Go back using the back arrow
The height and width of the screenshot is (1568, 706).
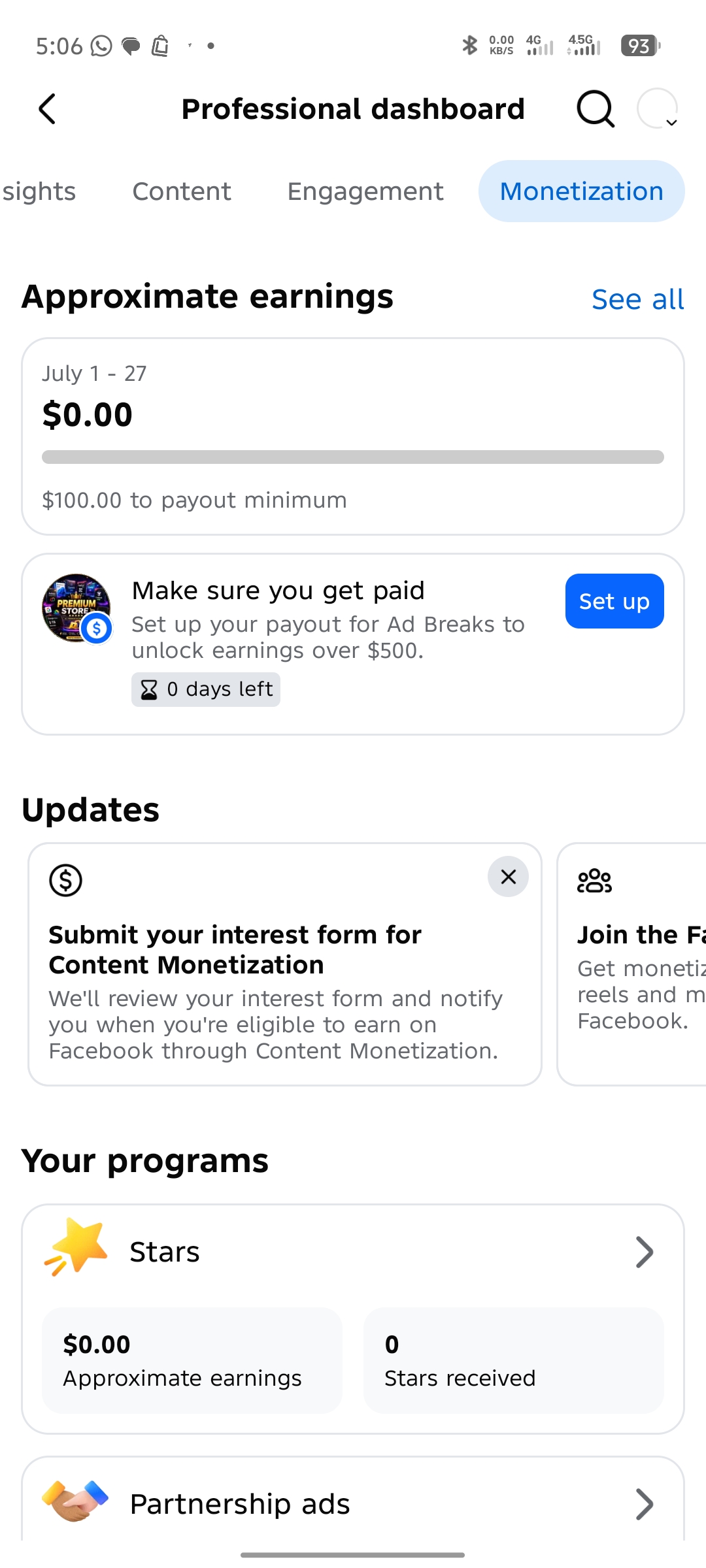pyautogui.click(x=47, y=109)
